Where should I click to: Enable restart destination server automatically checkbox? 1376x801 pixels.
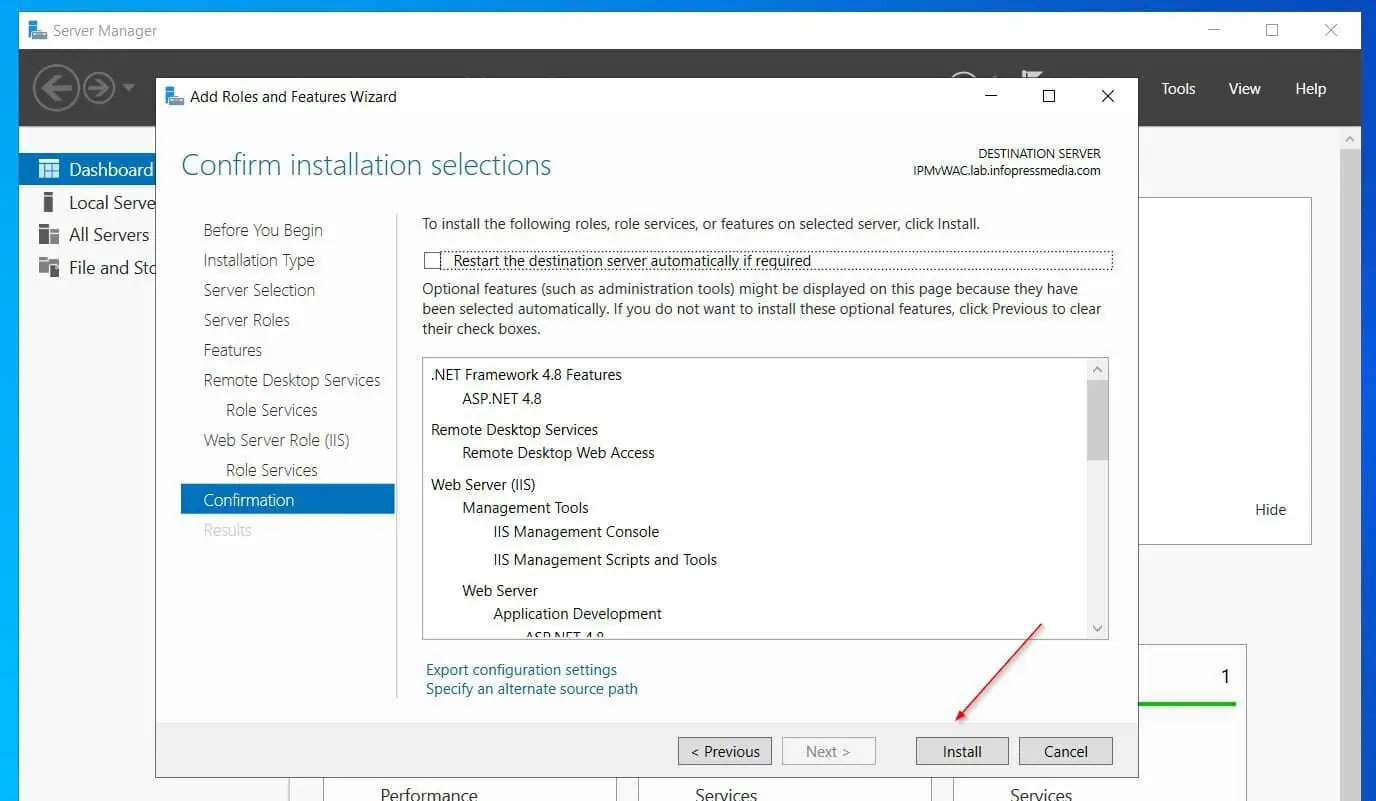click(432, 260)
